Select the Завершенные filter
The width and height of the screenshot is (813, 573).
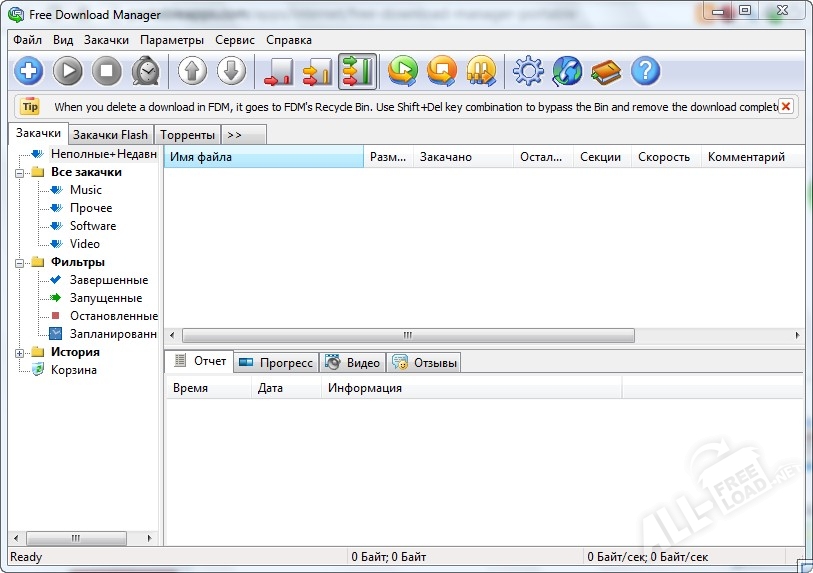click(108, 280)
